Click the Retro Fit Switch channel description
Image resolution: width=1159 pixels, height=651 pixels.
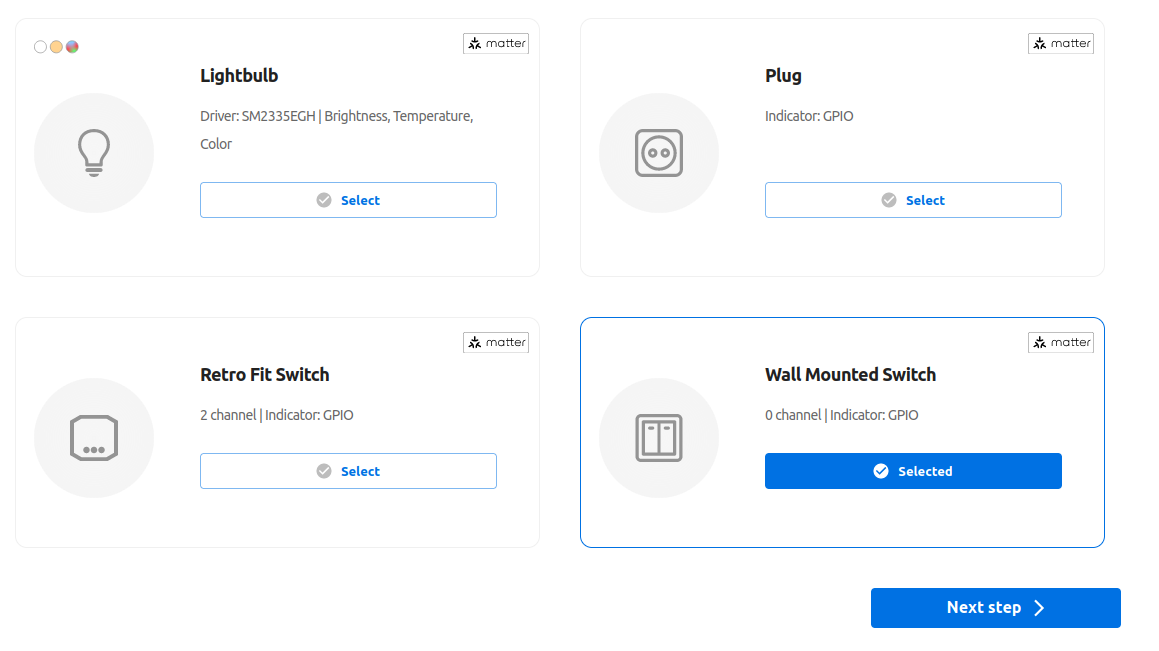(276, 415)
